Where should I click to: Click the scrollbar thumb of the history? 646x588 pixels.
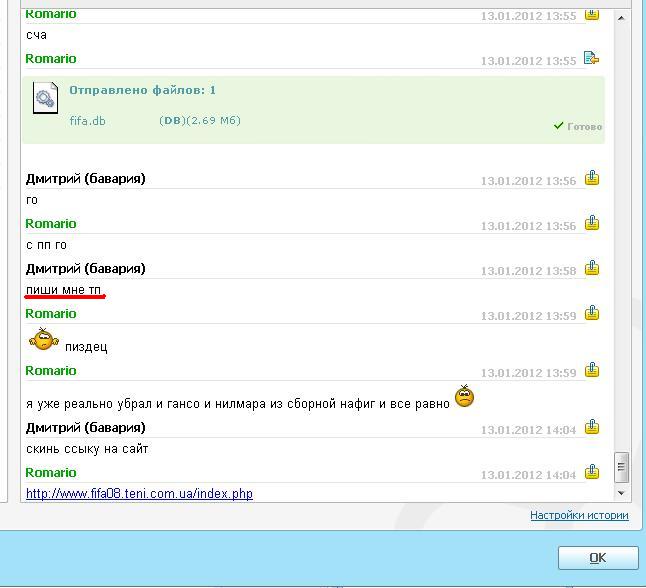[621, 467]
